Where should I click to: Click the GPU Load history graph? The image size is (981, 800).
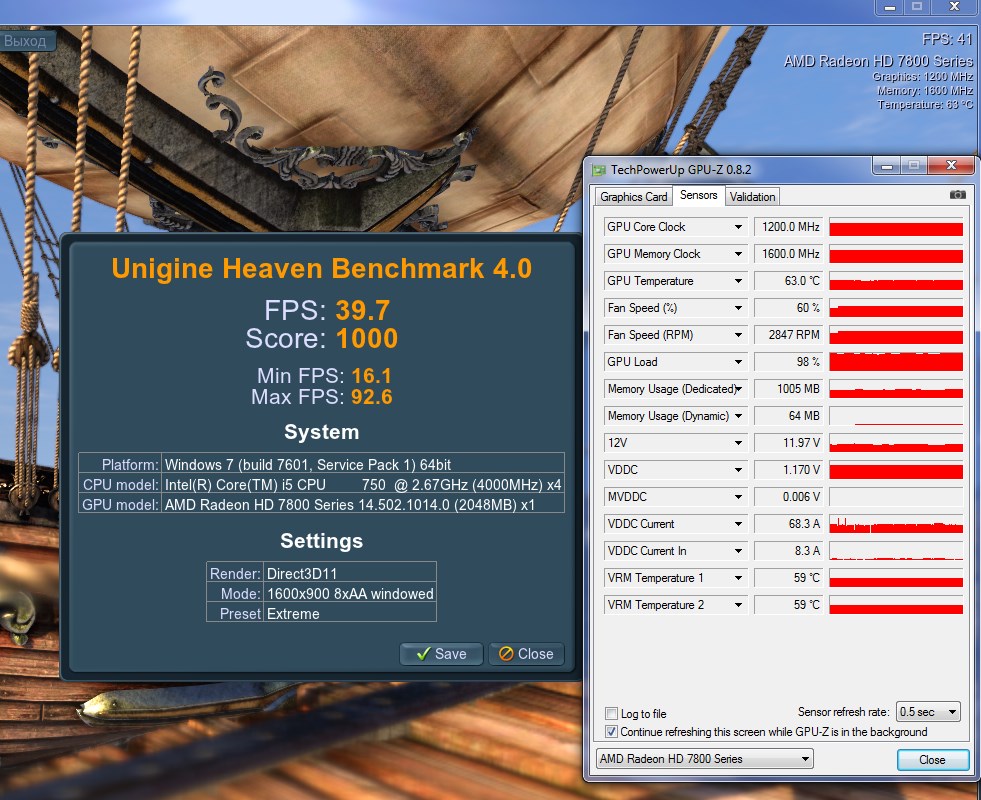[x=896, y=362]
